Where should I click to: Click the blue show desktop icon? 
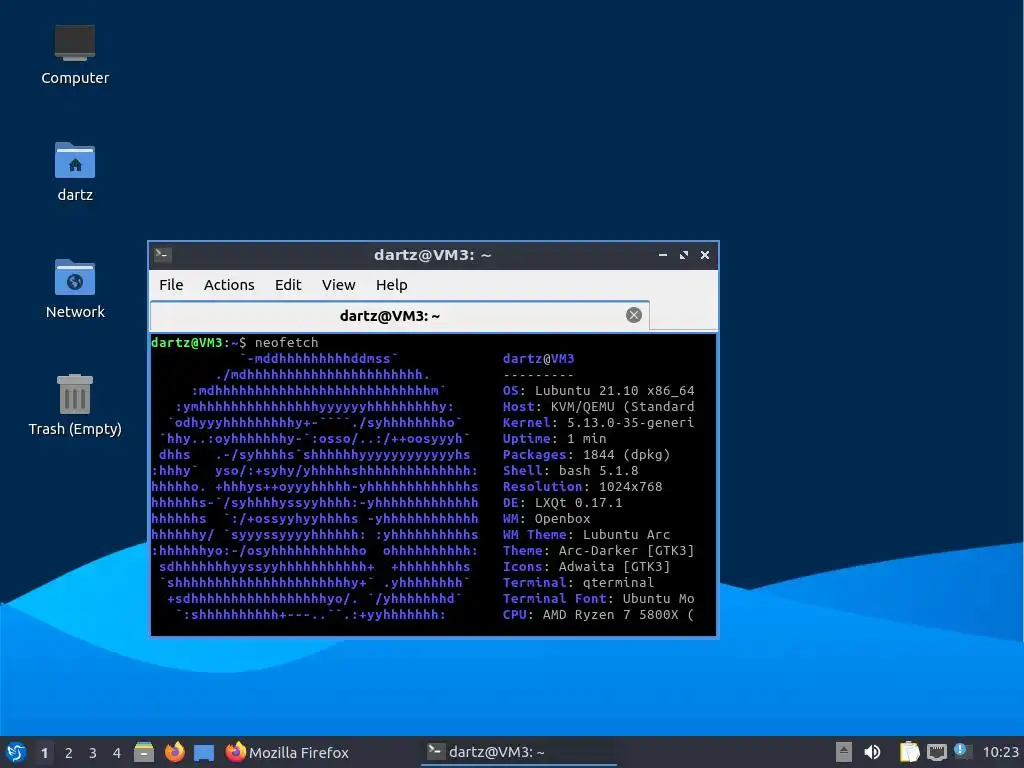204,753
